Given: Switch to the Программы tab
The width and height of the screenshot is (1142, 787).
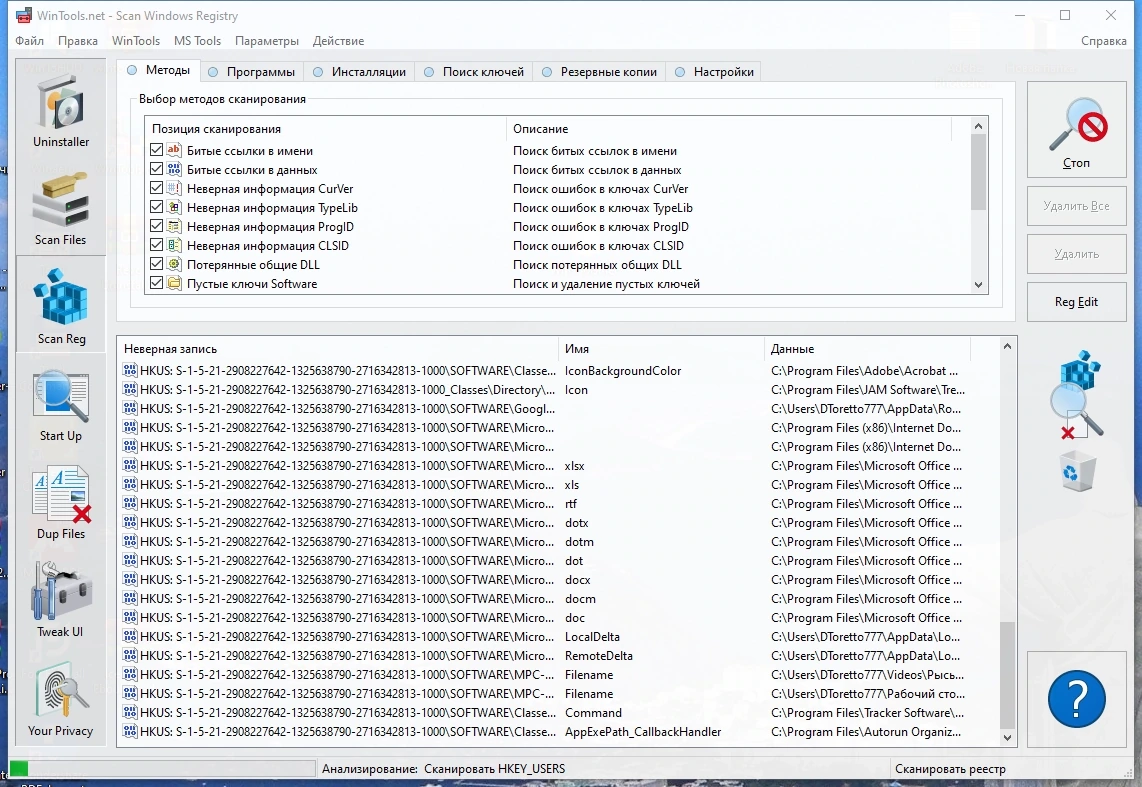Looking at the screenshot, I should pyautogui.click(x=251, y=71).
